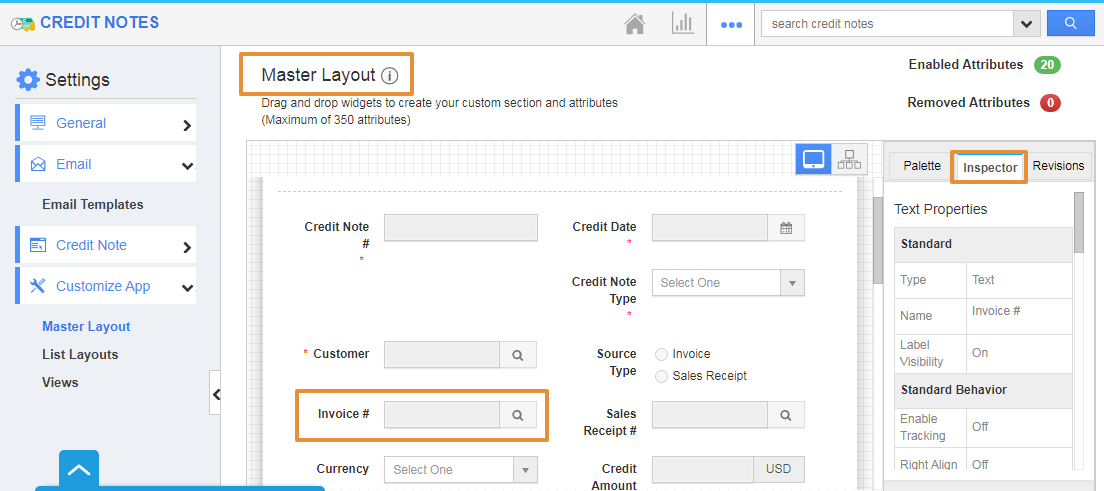1104x491 pixels.
Task: Click the Inspector panel vertical scrollbar
Action: pyautogui.click(x=1079, y=223)
